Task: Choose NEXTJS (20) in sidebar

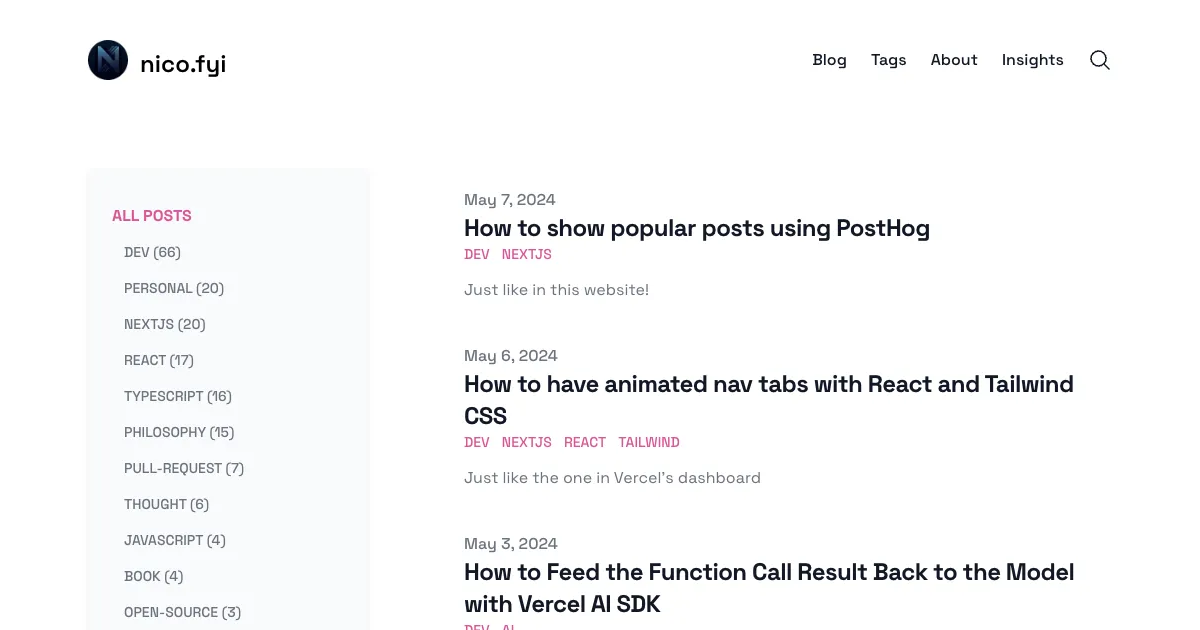Action: click(165, 324)
